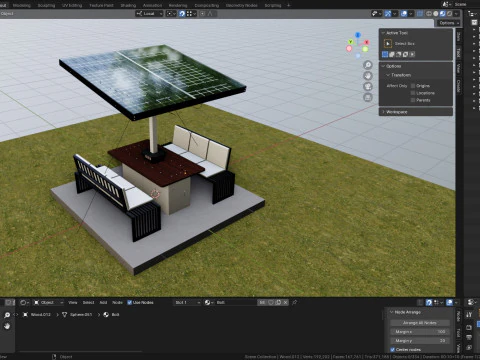Toggle the snapping magnet in 3D viewport header

tap(182, 14)
